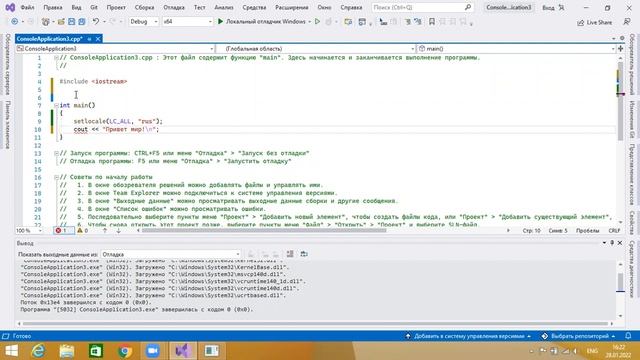Open the Анализ menu

(x=224, y=7)
